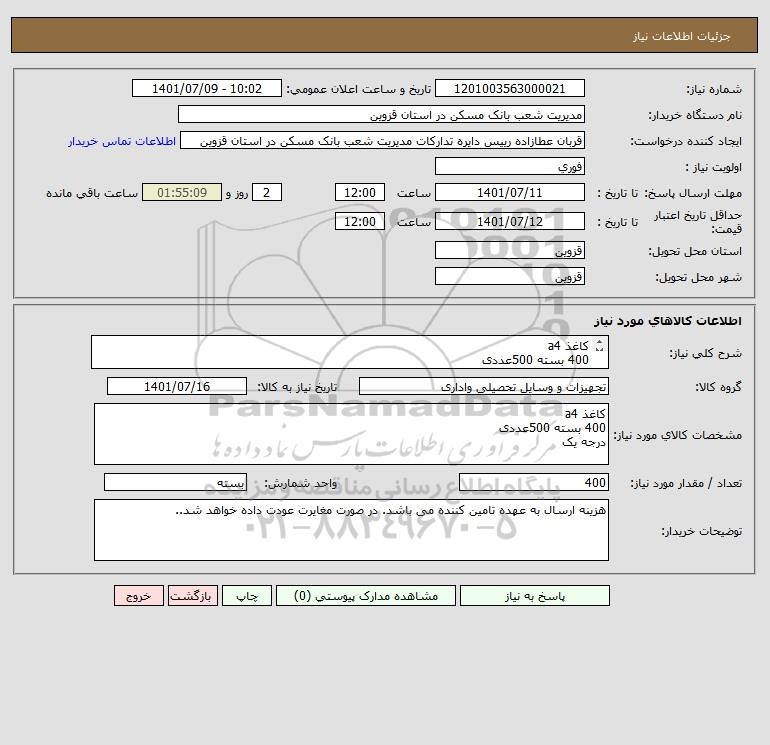Click the unit field 'بسته'

click(x=175, y=482)
